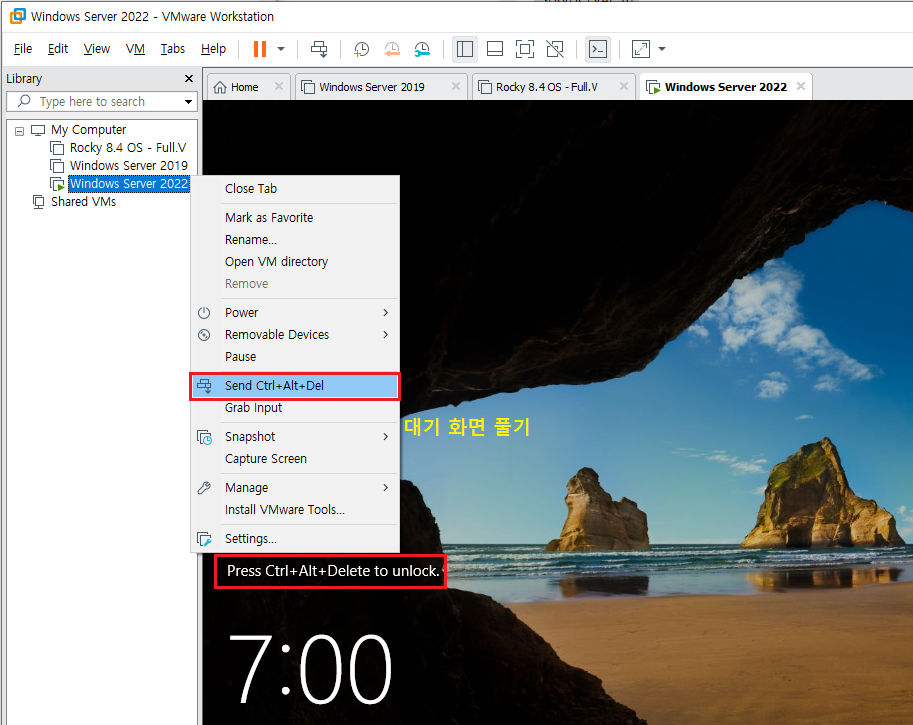Viewport: 913px width, 725px height.
Task: Choose Pause in context menu
Action: [295, 357]
